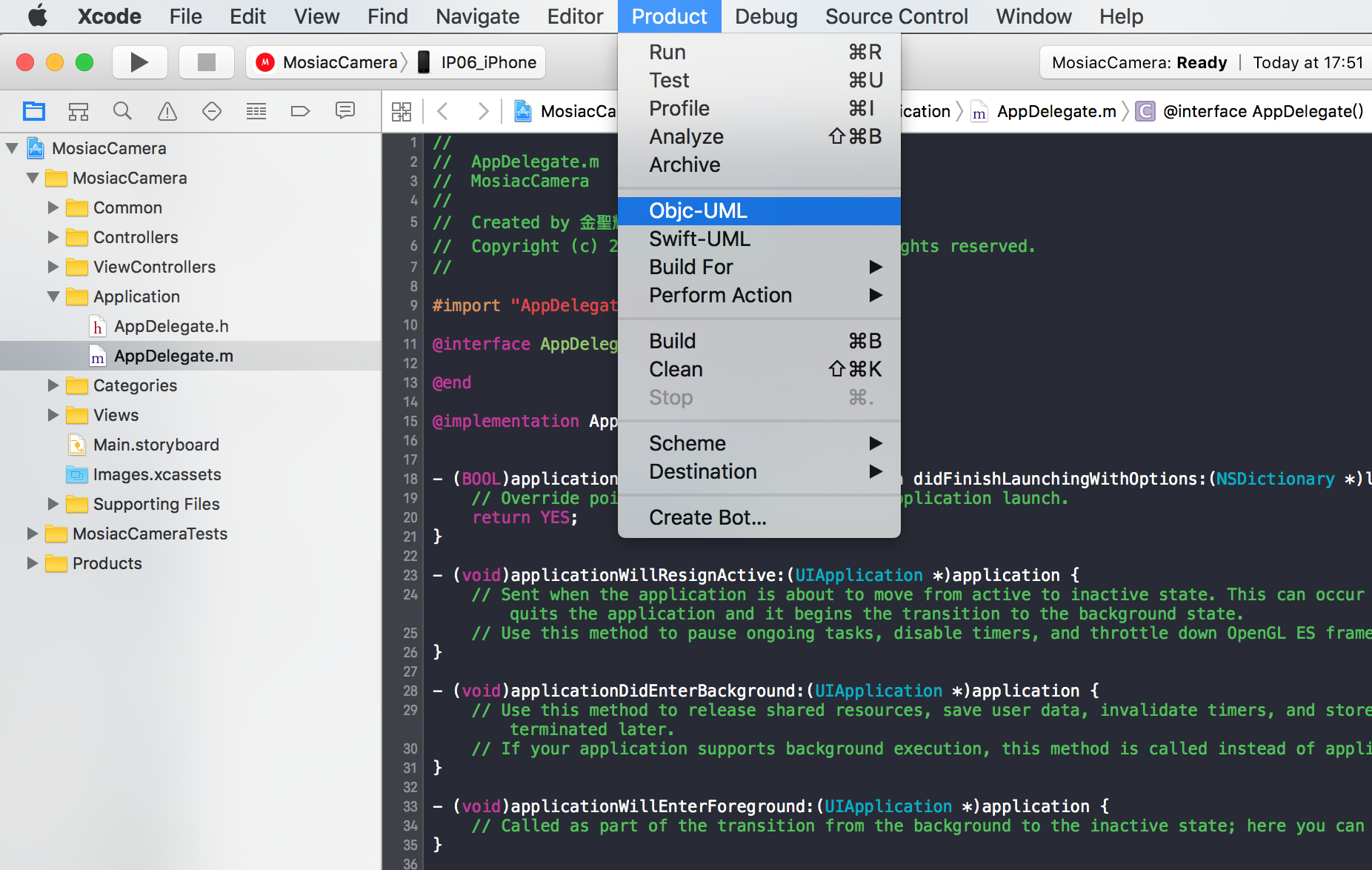Open the Editor menu in menu bar
This screenshot has width=1372, height=870.
(575, 16)
